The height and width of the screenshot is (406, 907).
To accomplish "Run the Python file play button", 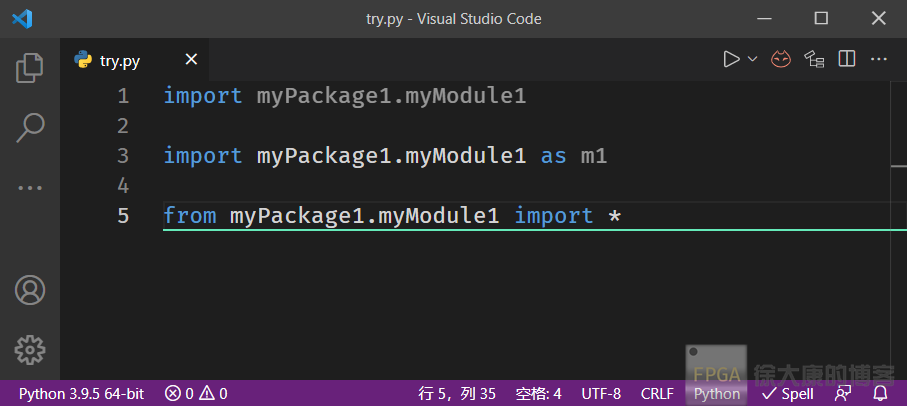I will pyautogui.click(x=732, y=60).
